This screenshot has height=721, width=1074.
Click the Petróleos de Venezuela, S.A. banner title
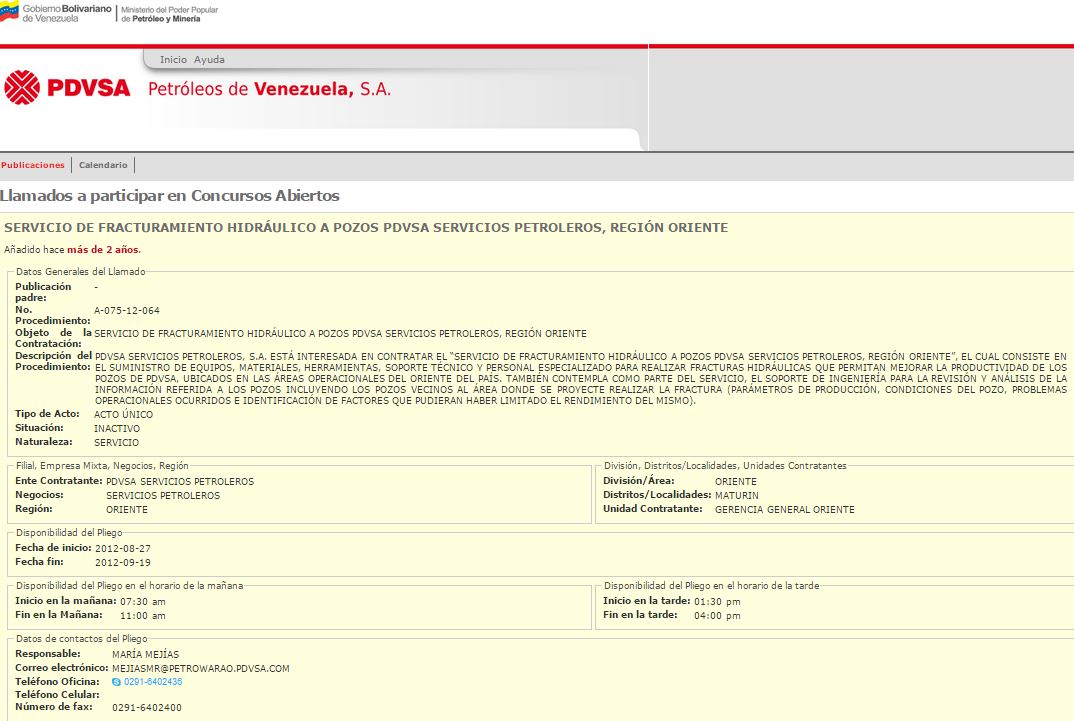269,89
